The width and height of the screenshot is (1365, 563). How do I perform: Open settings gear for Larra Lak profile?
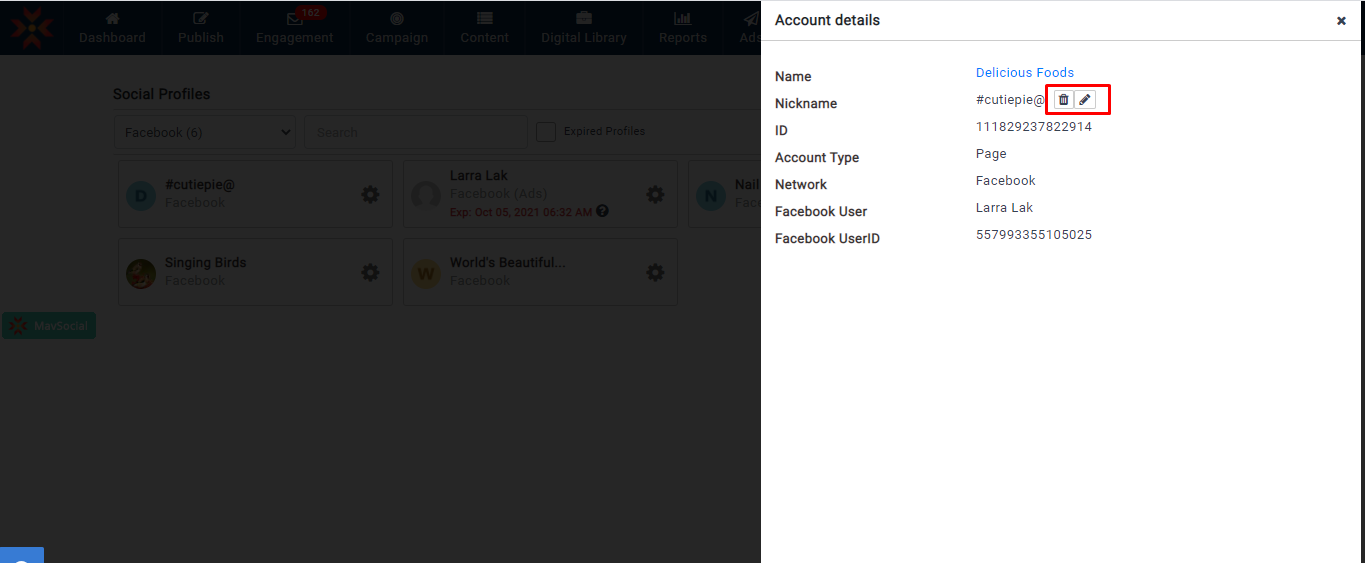pyautogui.click(x=655, y=194)
